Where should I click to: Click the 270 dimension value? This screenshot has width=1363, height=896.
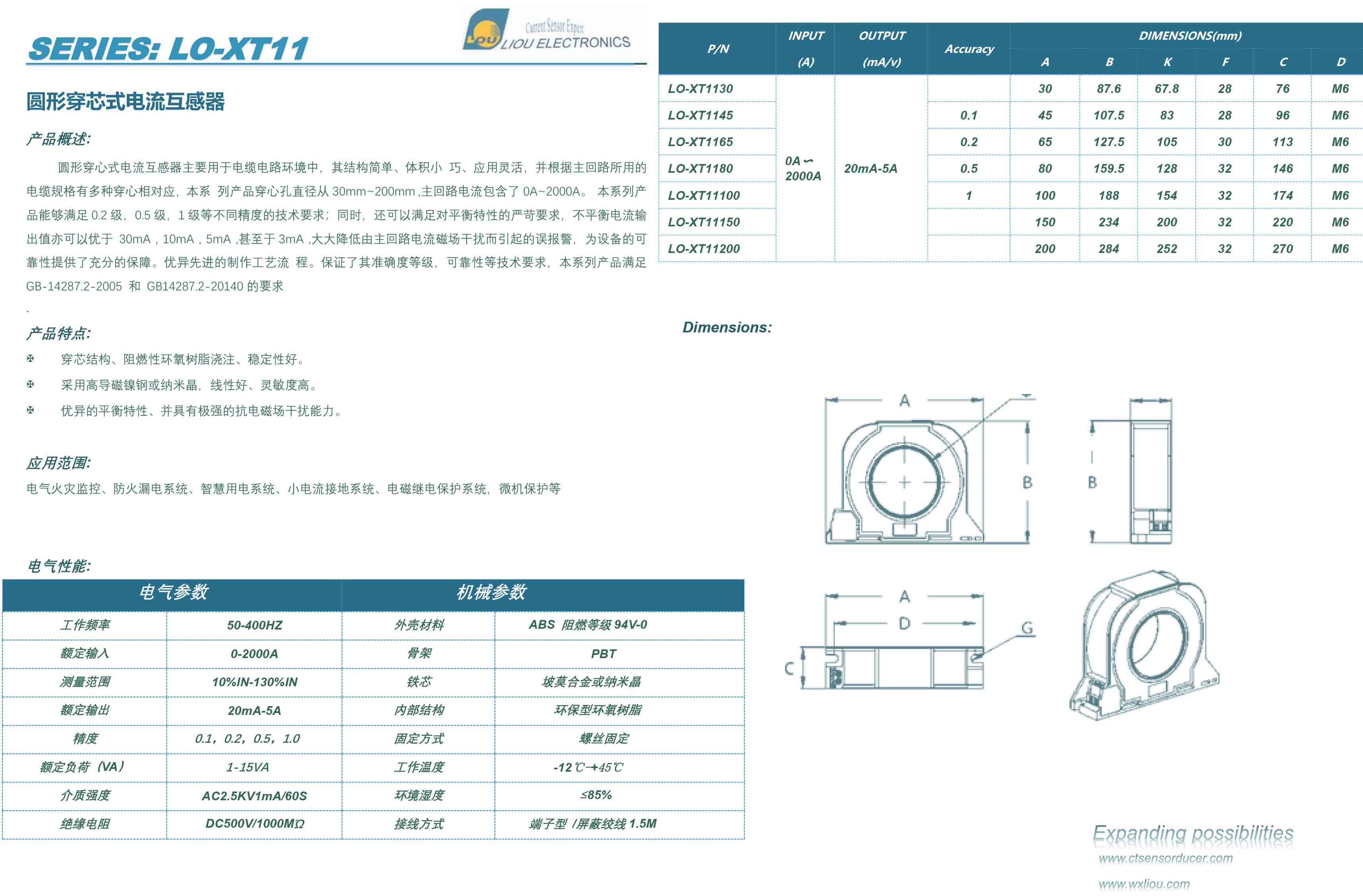click(x=1282, y=249)
